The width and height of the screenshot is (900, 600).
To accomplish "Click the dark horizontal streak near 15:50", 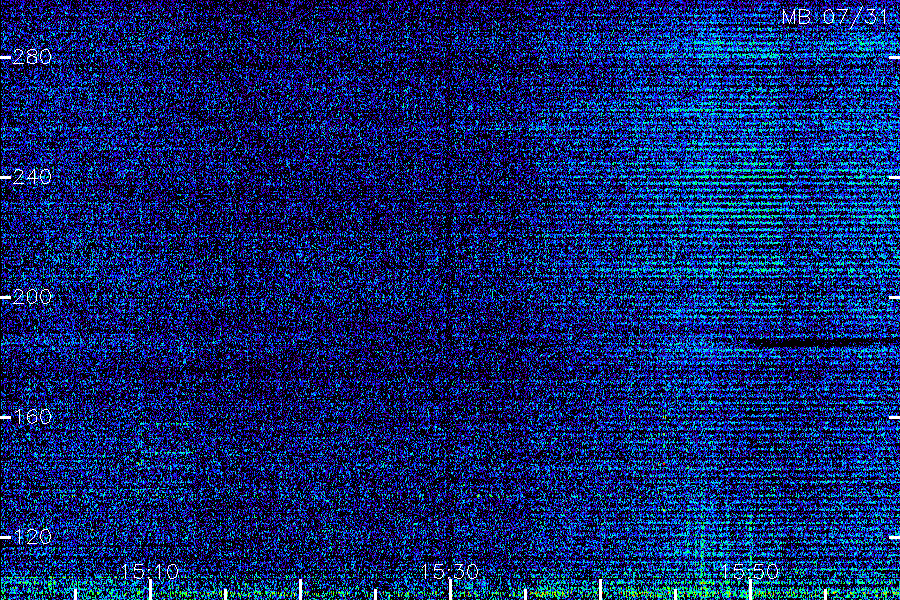I will 824,343.
